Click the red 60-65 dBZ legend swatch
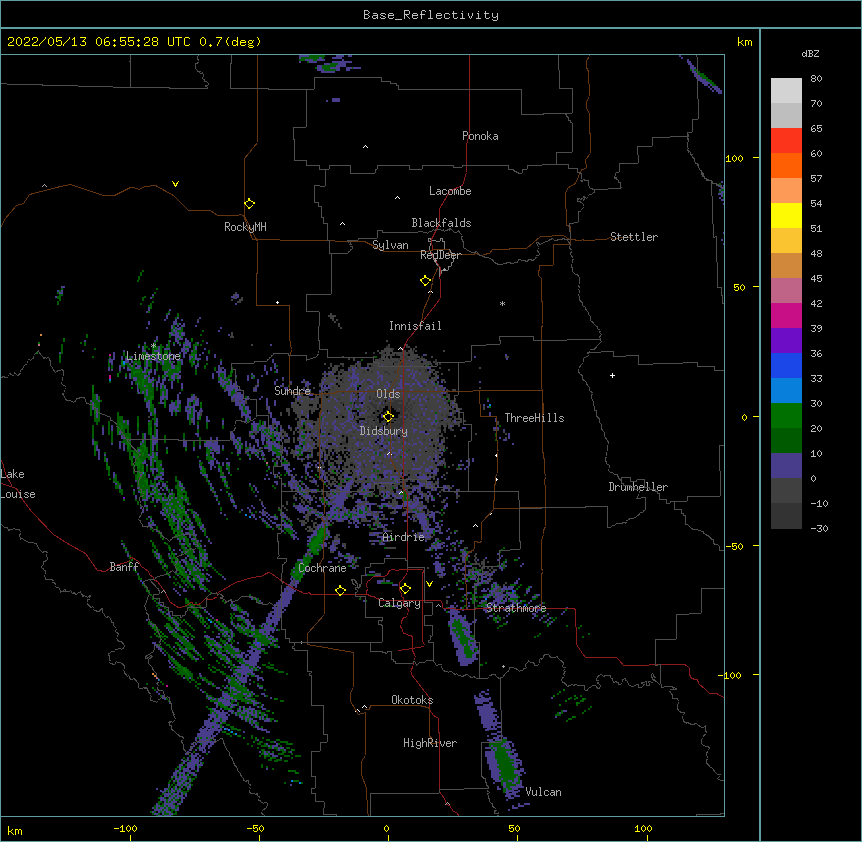 point(786,141)
